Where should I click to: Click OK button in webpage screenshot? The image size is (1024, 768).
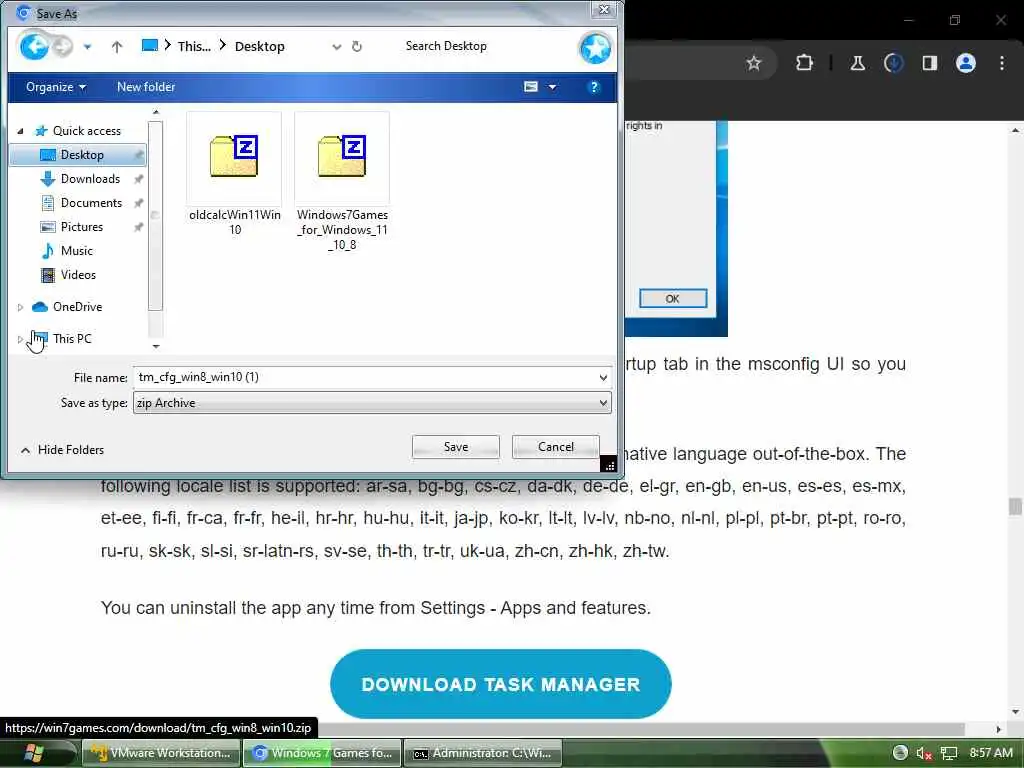point(673,298)
